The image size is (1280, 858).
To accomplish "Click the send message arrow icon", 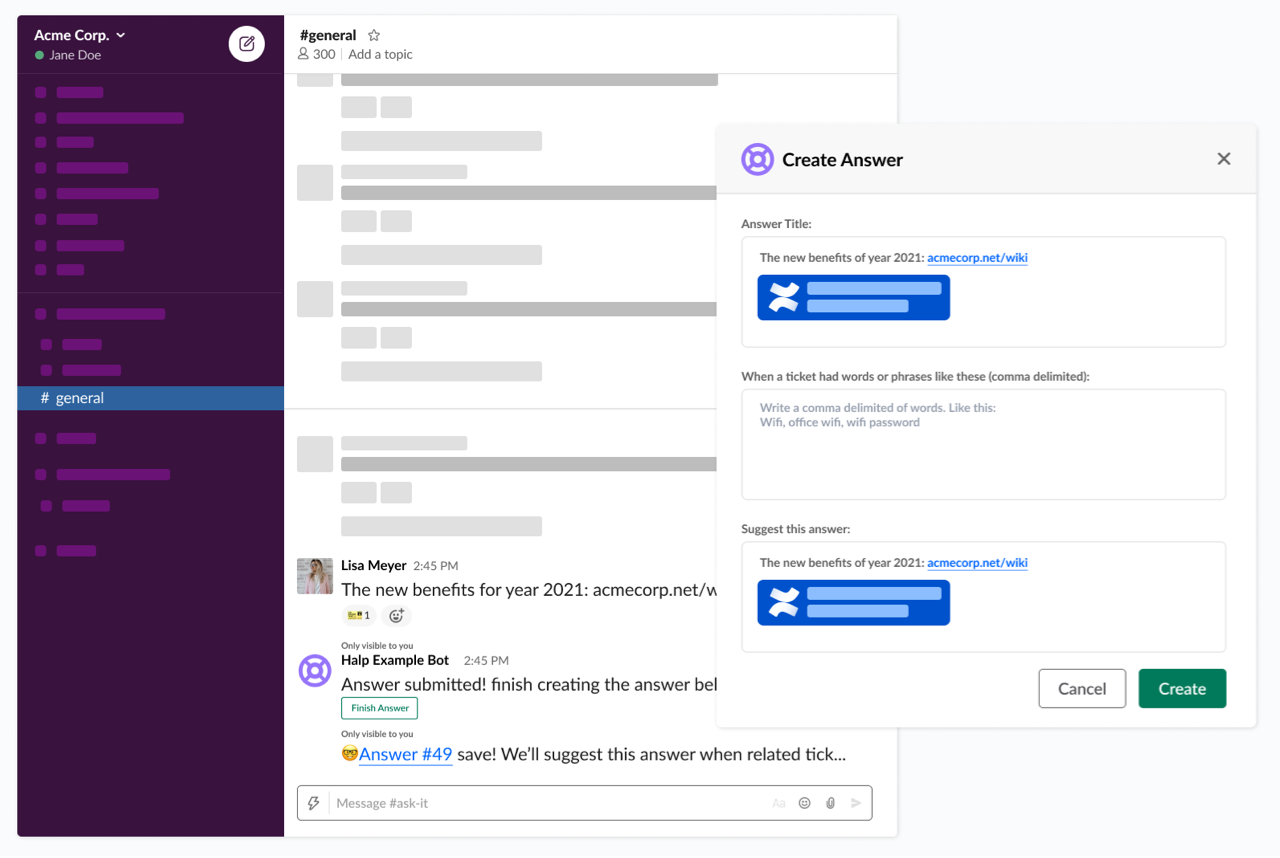I will tap(855, 803).
